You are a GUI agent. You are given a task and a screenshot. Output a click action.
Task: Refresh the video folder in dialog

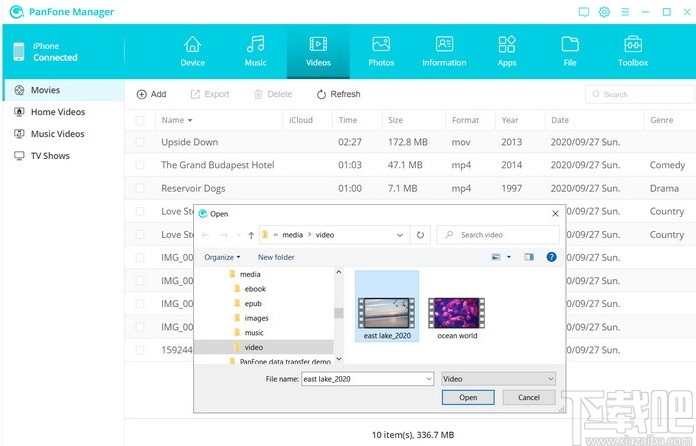[x=420, y=235]
